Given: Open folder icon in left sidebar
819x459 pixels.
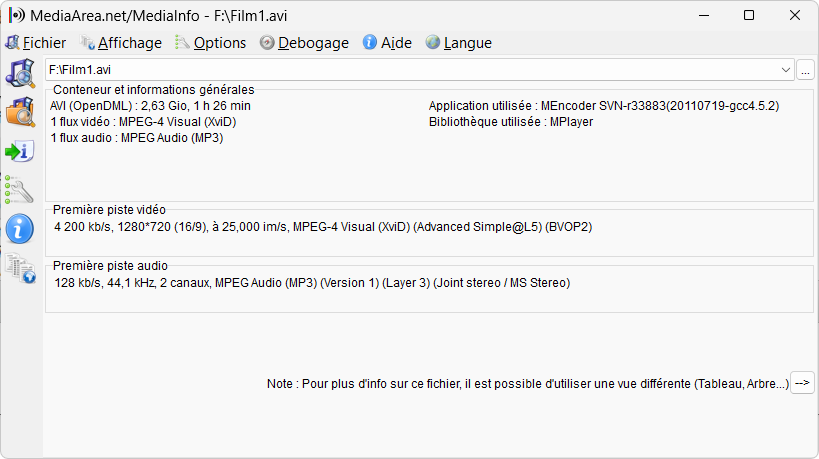Looking at the screenshot, I should (20, 112).
